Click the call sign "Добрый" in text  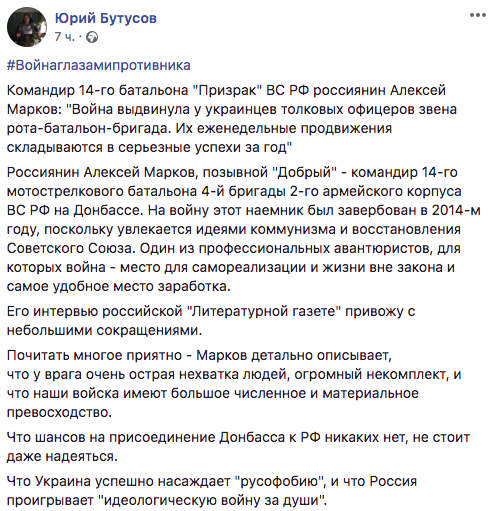pyautogui.click(x=303, y=173)
